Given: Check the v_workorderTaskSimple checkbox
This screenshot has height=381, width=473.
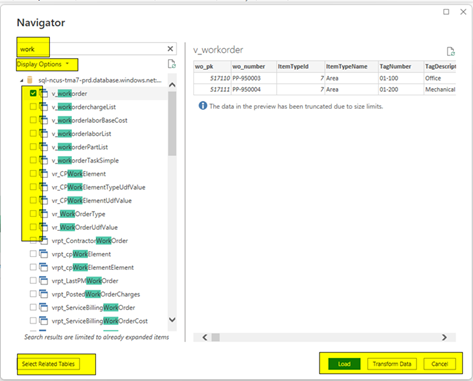Looking at the screenshot, I should click(33, 160).
